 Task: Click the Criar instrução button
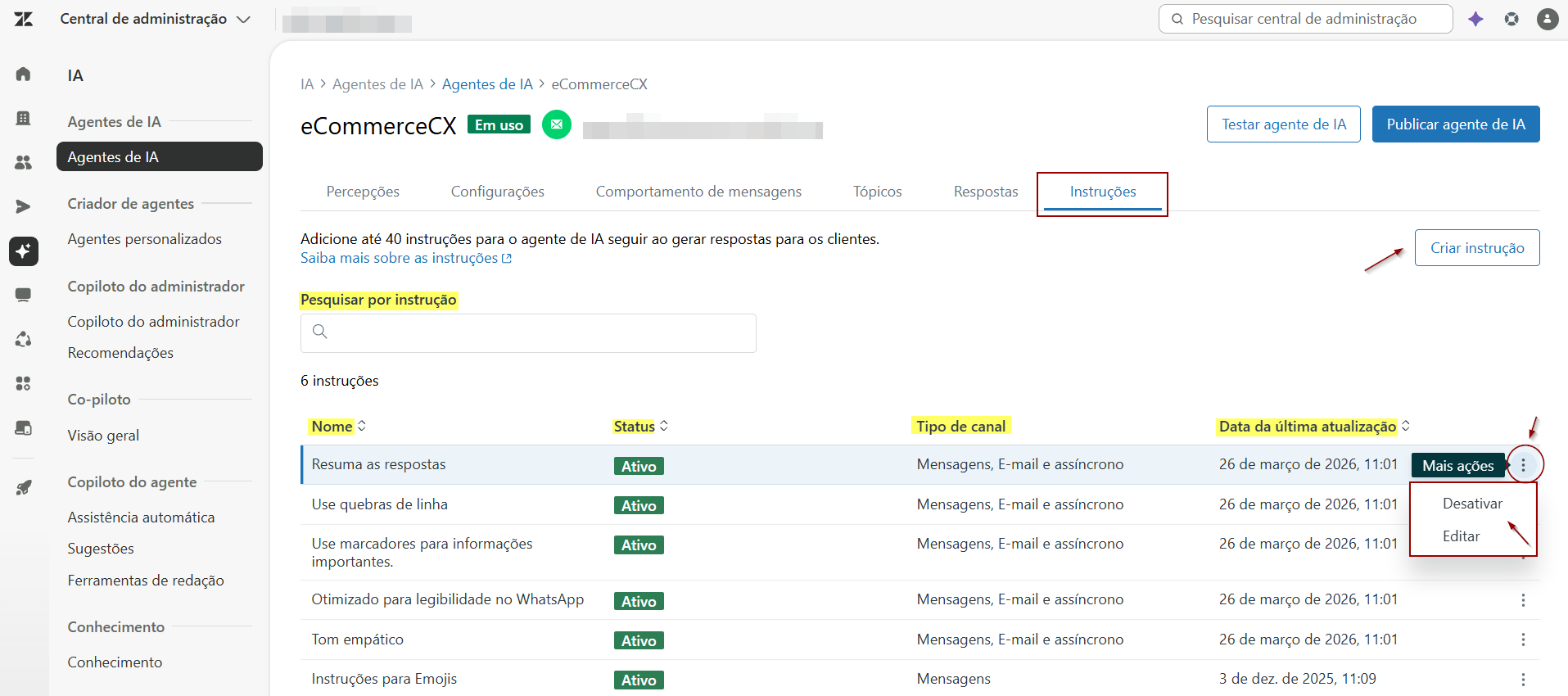(x=1477, y=248)
